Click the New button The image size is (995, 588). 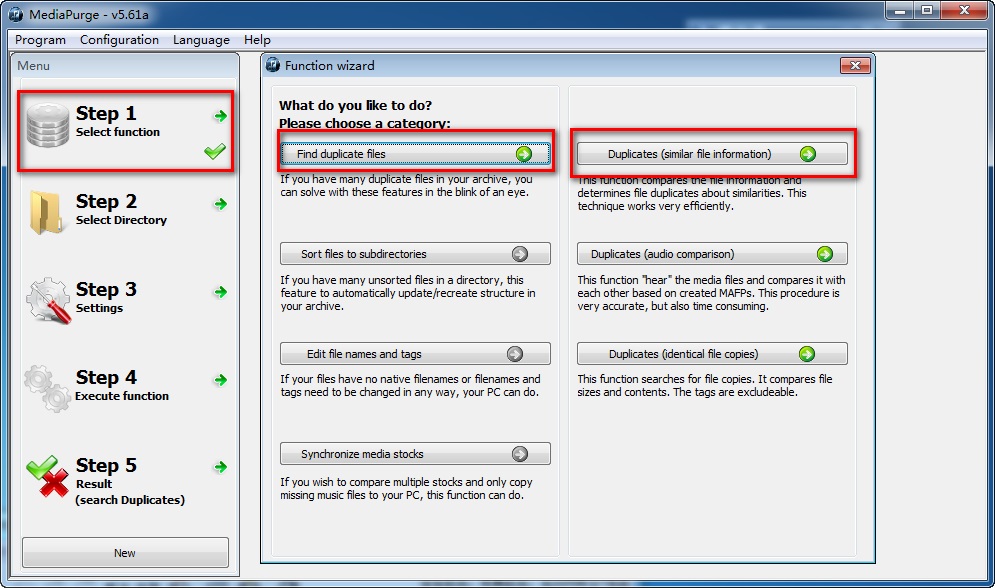[125, 552]
